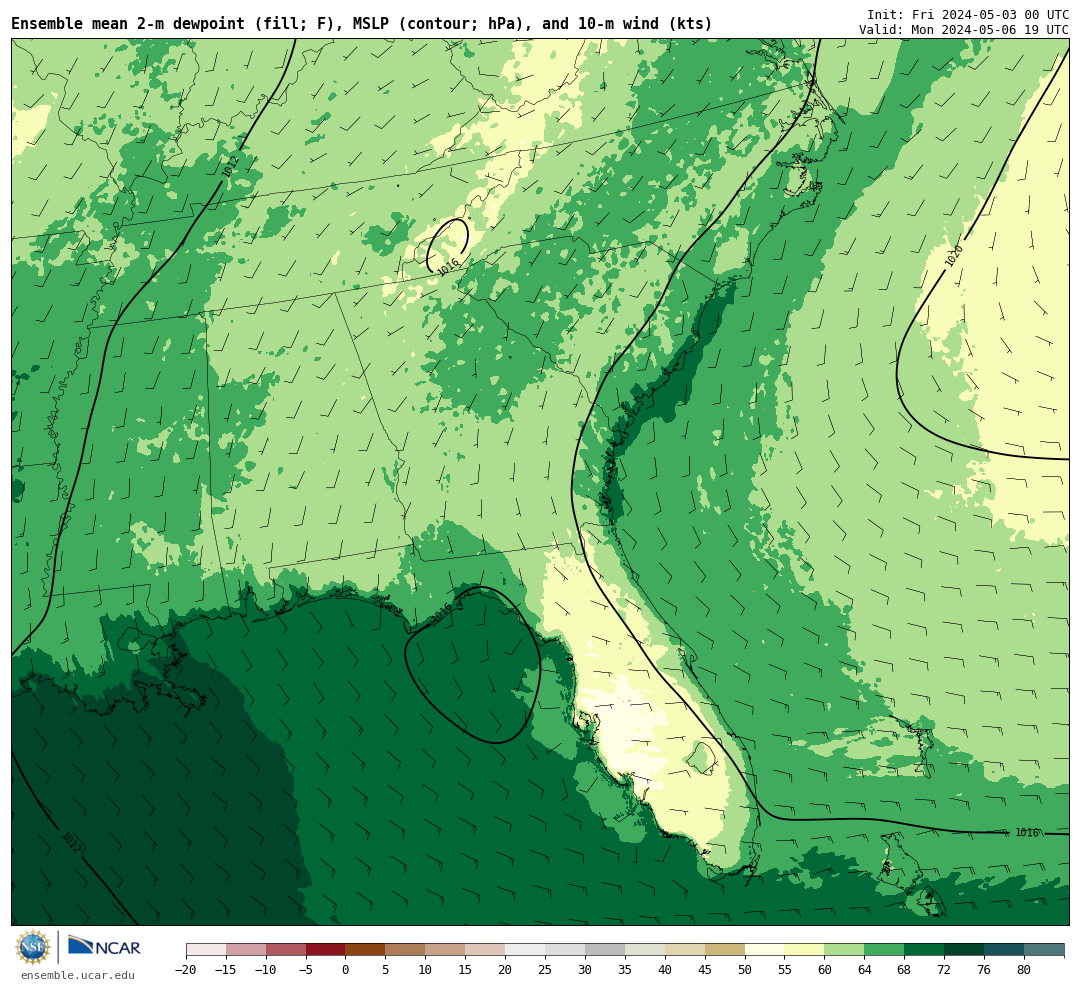Pick the tan colorbar swatch between 45 and 50
This screenshot has height=988, width=1080.
[725, 950]
